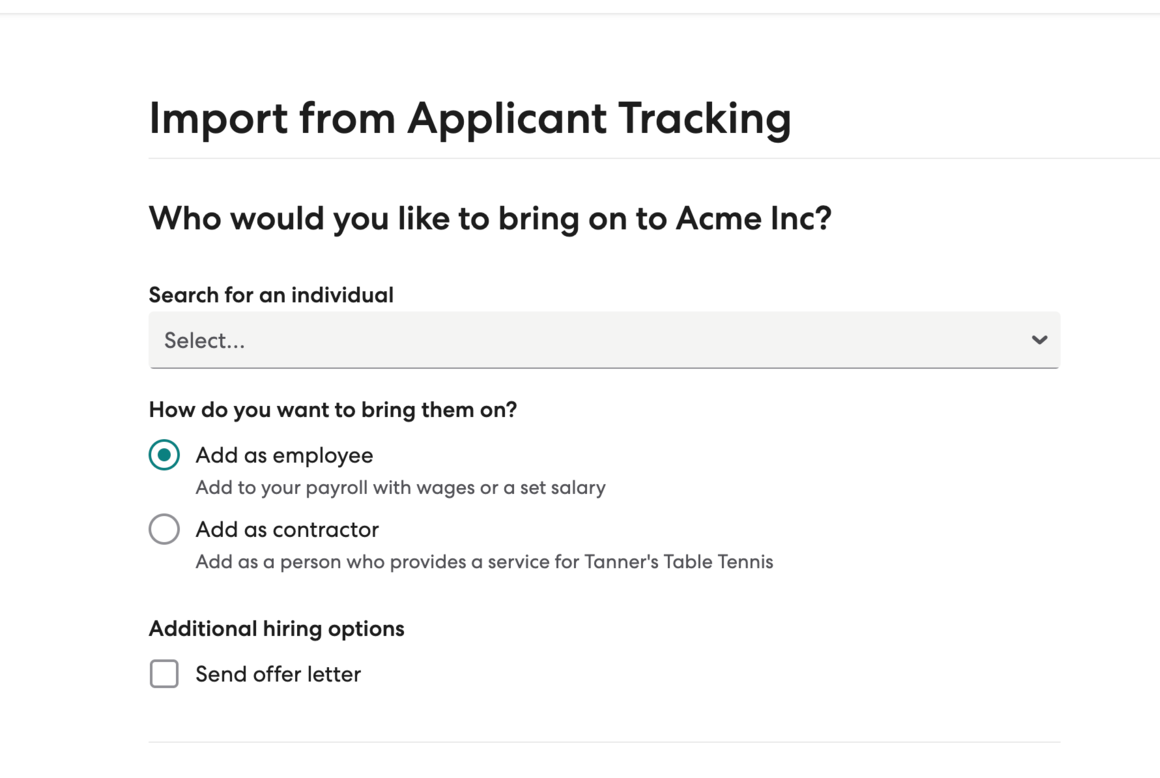Click the Send offer letter label text

coord(278,675)
